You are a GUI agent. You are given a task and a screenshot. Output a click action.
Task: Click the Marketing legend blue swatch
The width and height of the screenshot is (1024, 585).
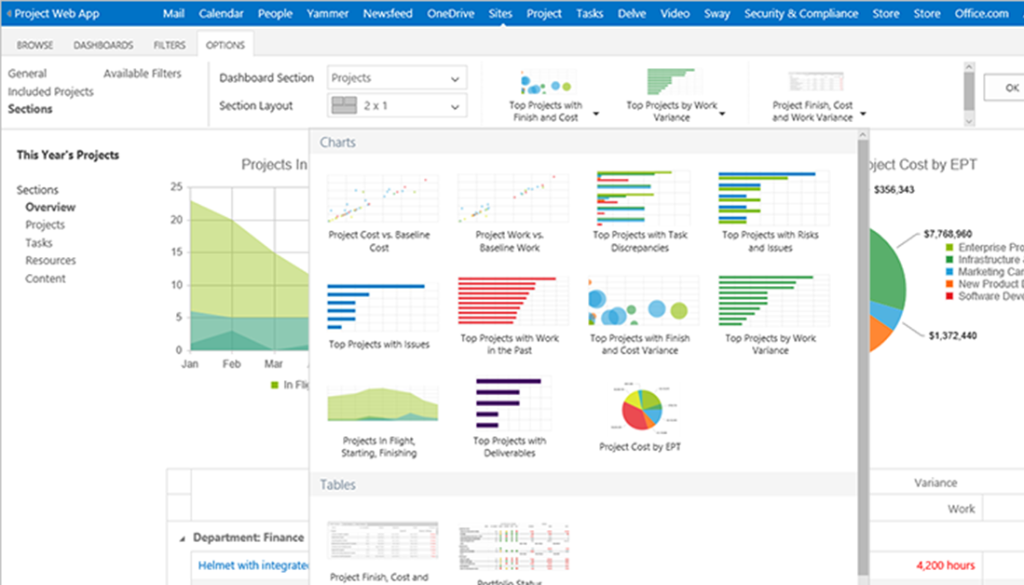[x=950, y=272]
